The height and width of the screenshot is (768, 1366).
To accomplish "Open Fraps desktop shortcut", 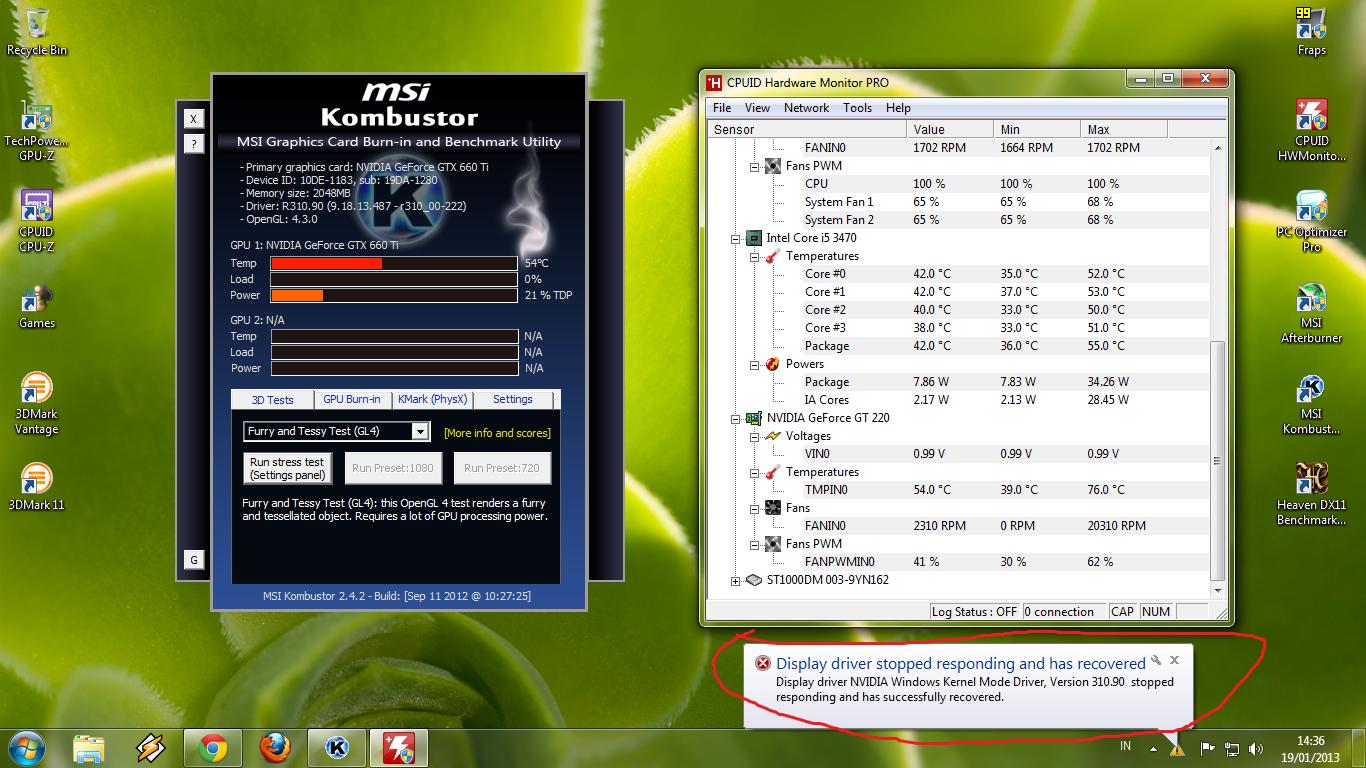I will click(x=1311, y=31).
